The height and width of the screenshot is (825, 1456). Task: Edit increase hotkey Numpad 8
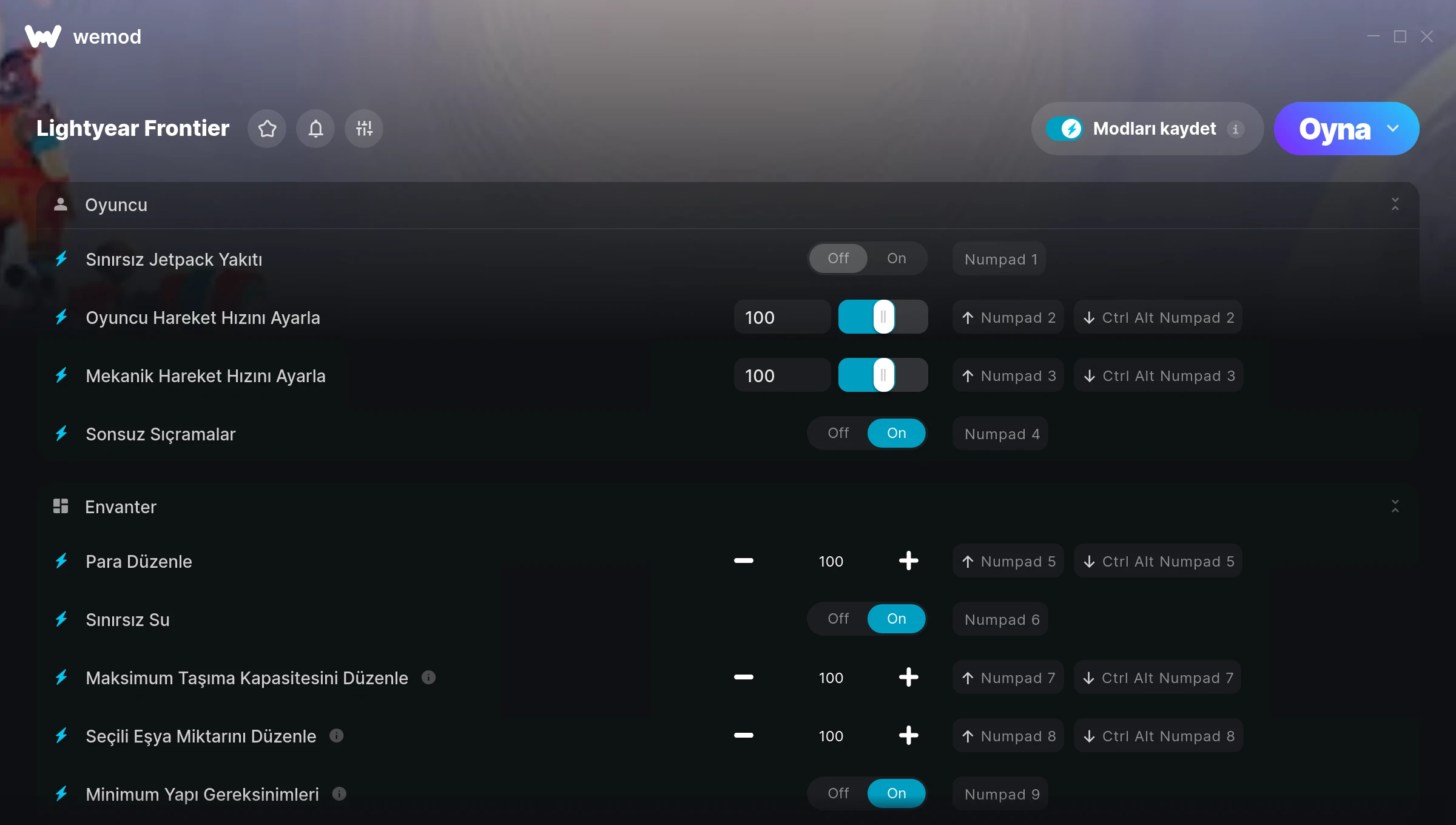point(1008,736)
